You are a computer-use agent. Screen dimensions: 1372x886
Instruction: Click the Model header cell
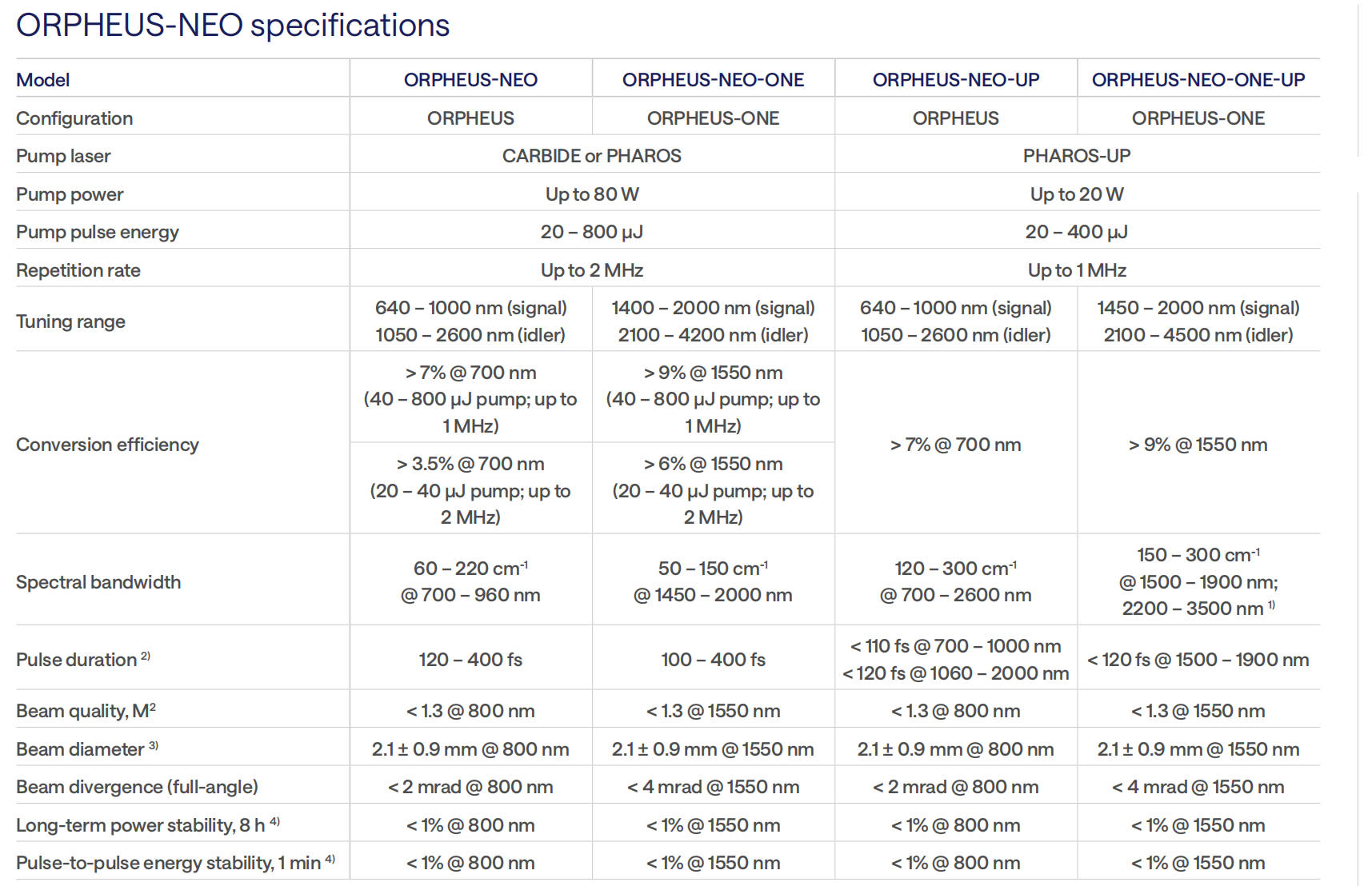[43, 80]
